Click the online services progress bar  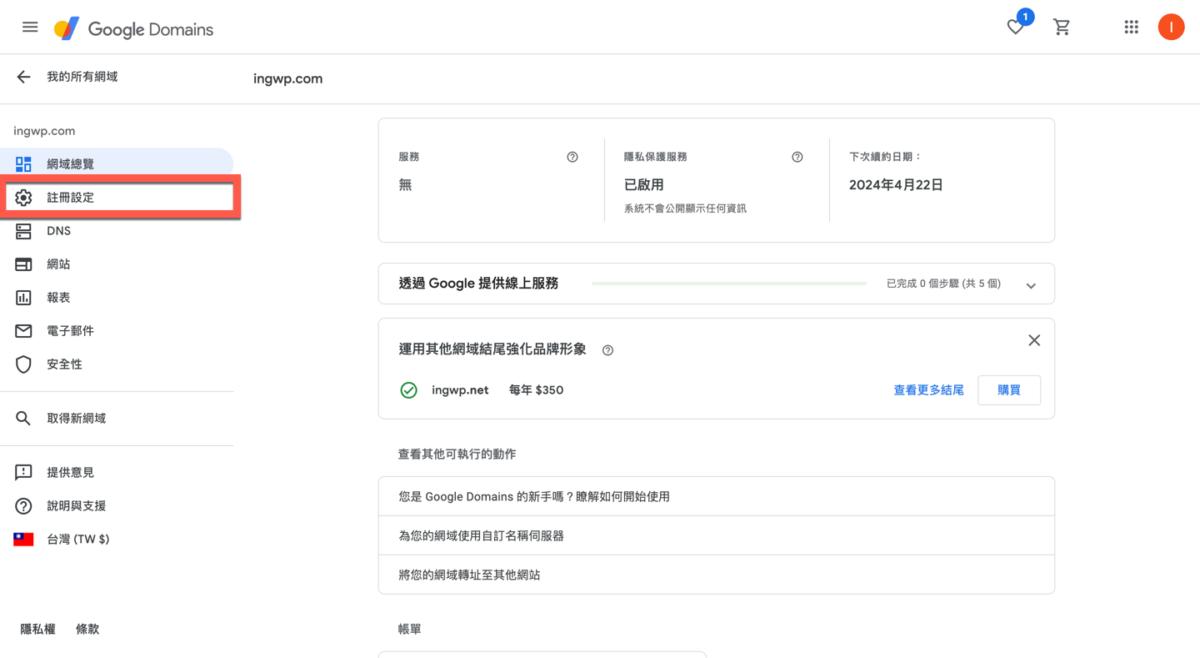pos(729,284)
